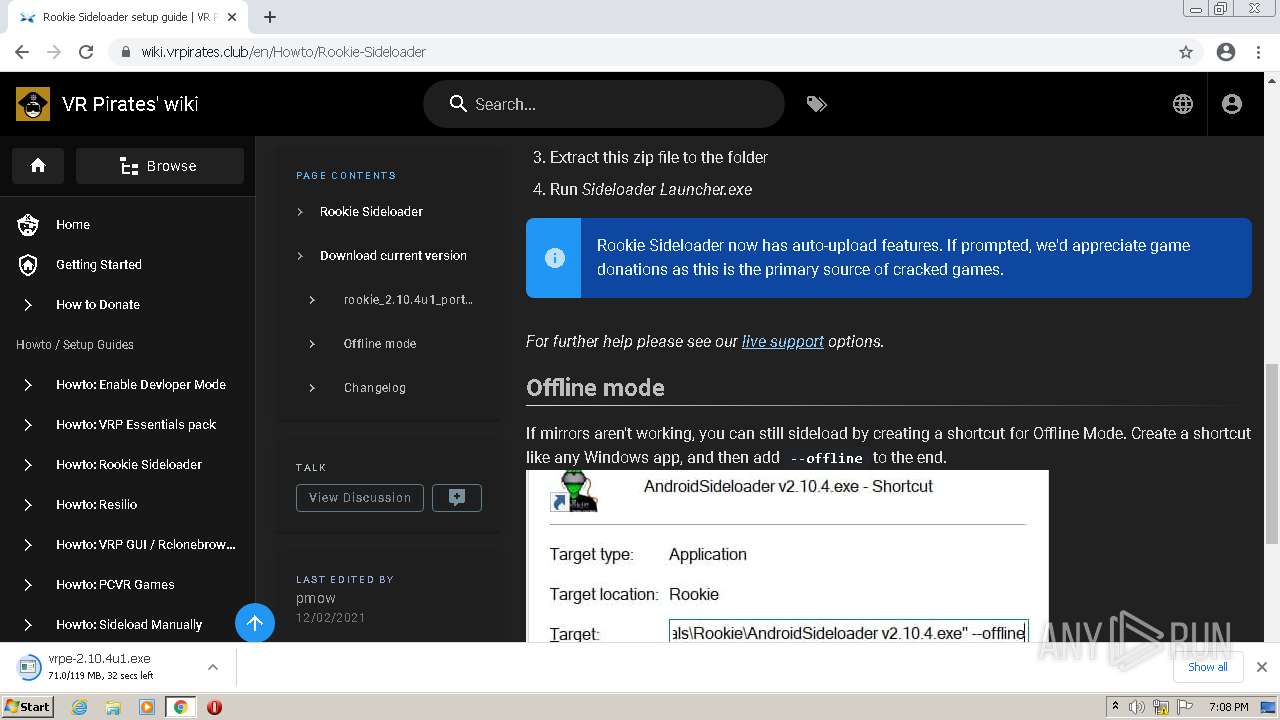The height and width of the screenshot is (720, 1280).
Task: Open a new browser tab
Action: point(270,17)
